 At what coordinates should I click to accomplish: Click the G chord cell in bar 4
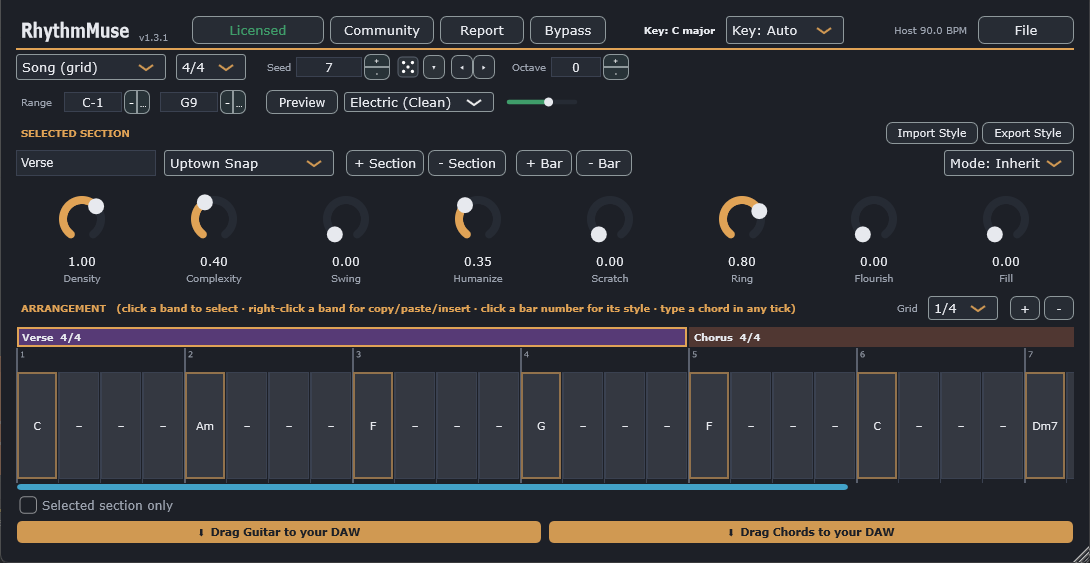click(x=541, y=426)
